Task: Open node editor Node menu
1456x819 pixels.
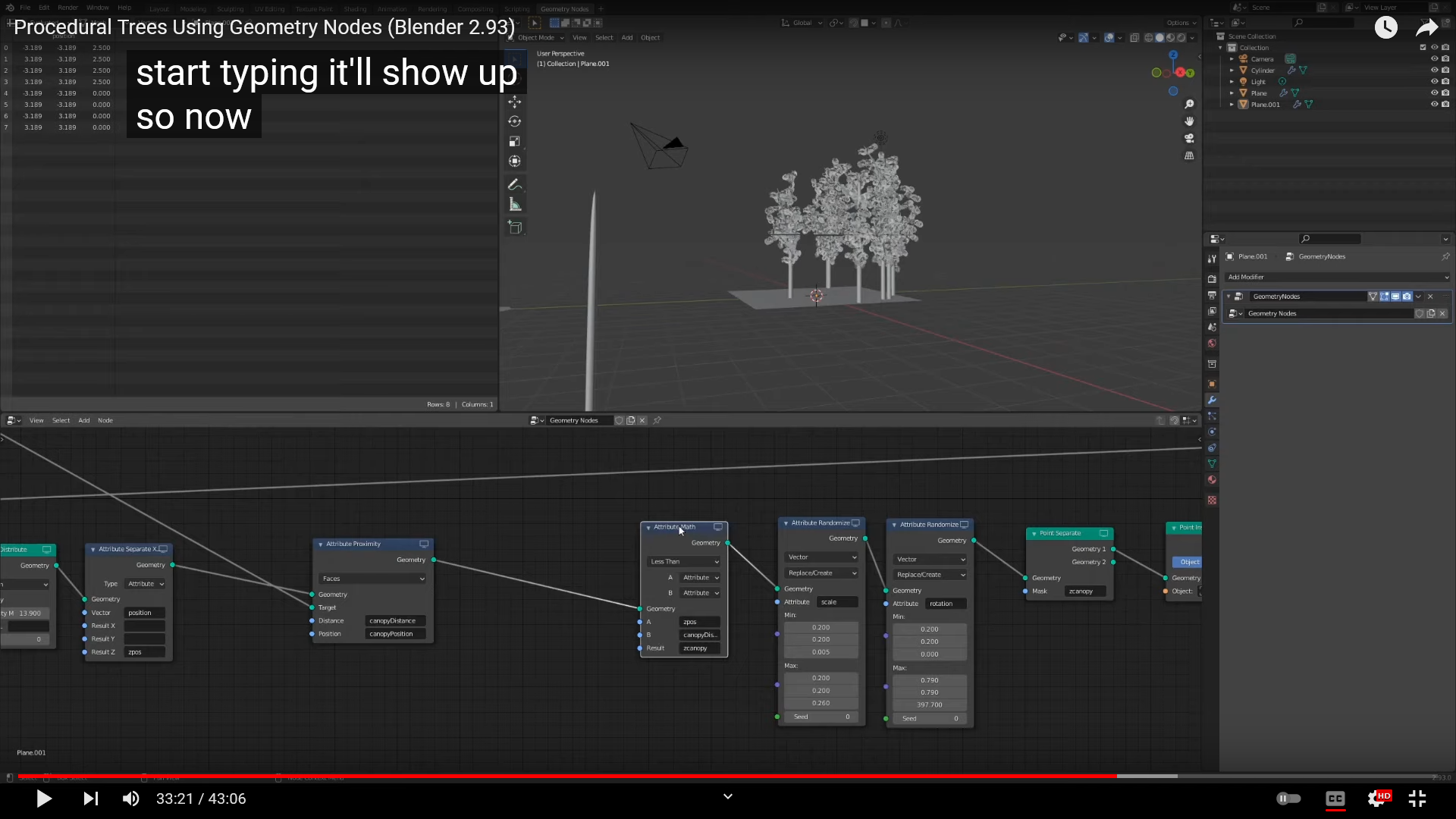Action: (105, 420)
